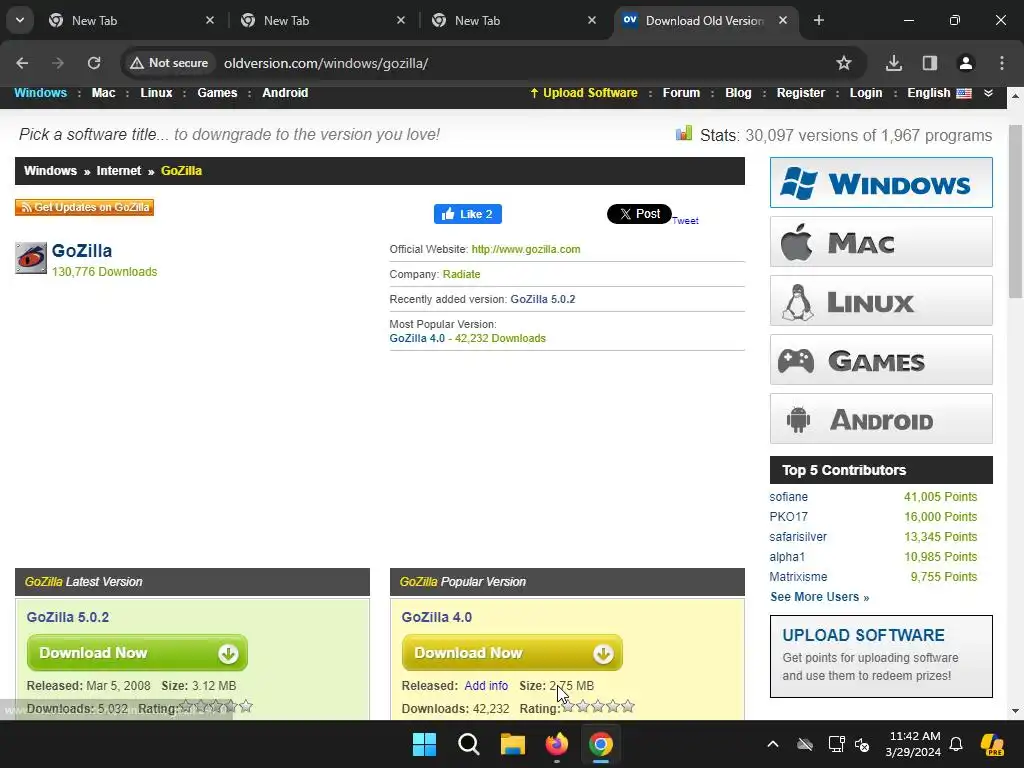Select the Games controller banner
Viewport: 1024px width, 768px height.
(881, 360)
